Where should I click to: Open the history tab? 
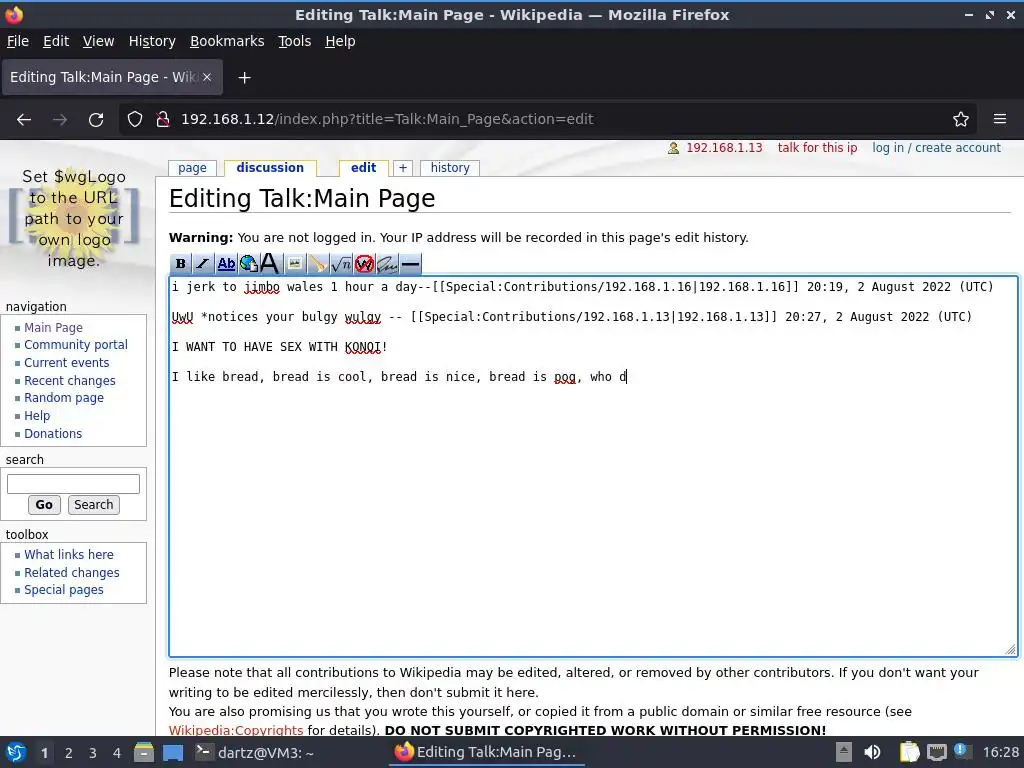pyautogui.click(x=450, y=168)
